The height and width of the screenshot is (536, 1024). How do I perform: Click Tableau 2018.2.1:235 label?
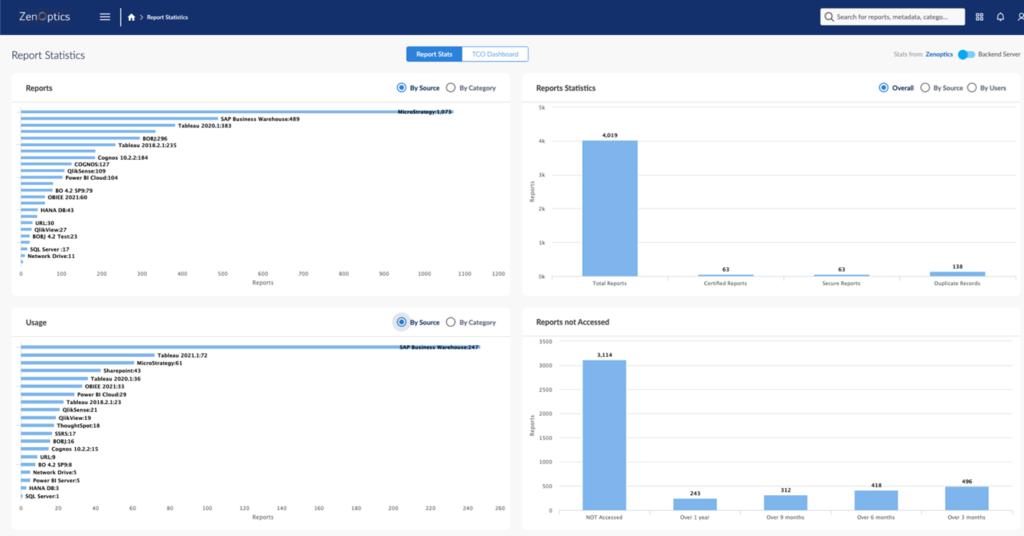click(x=147, y=145)
